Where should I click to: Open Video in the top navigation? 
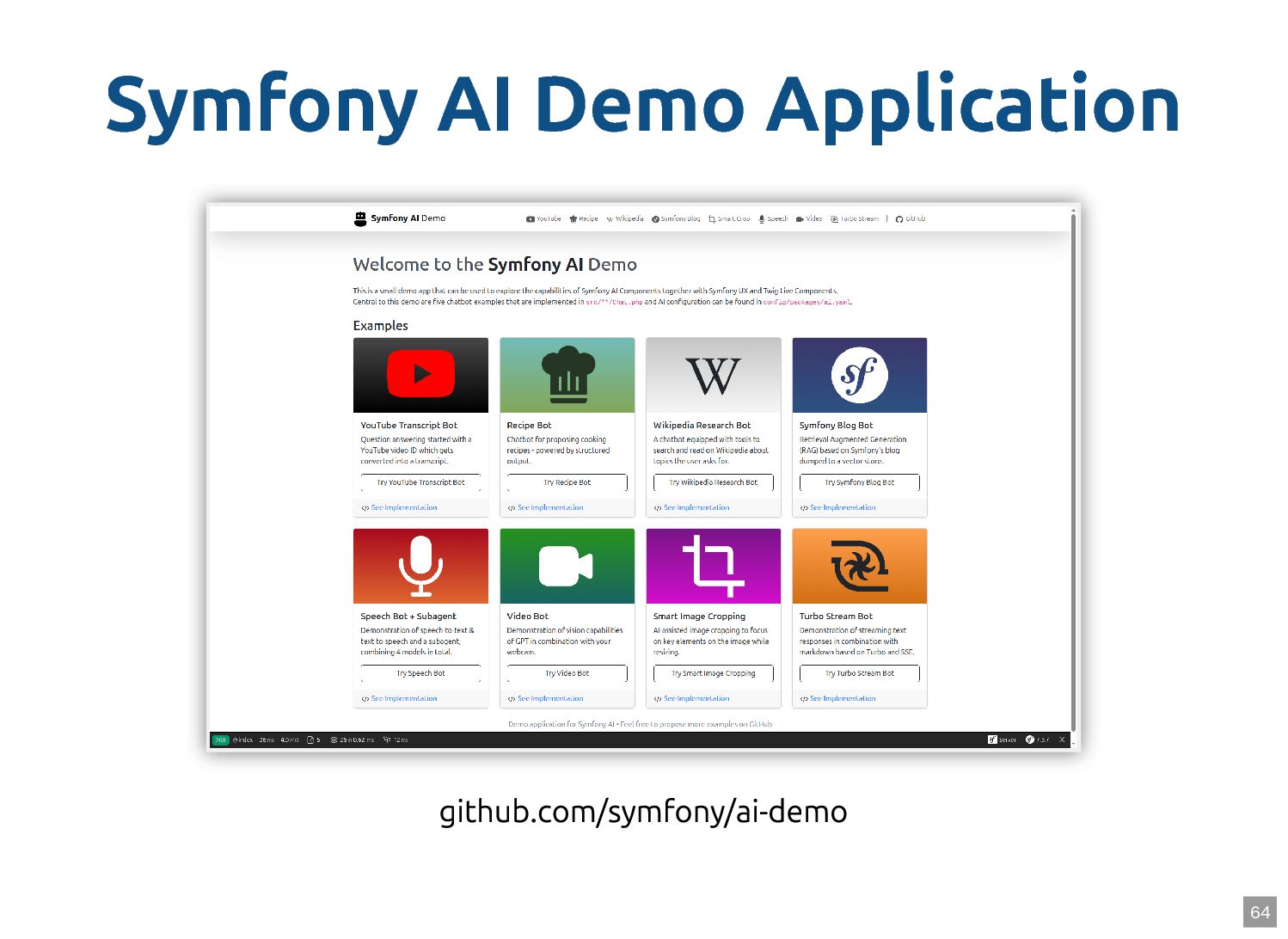click(809, 218)
